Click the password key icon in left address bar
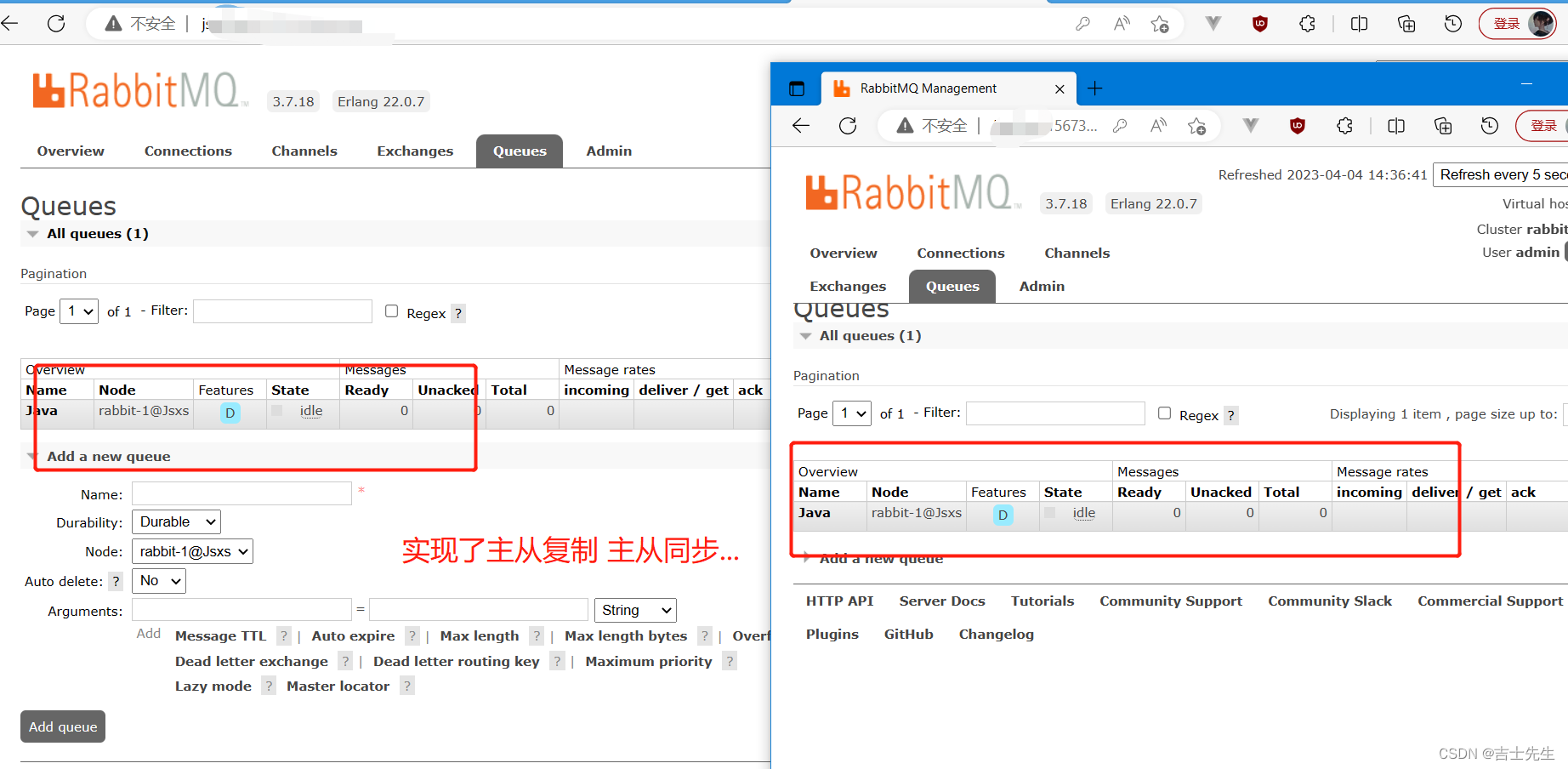 (1082, 24)
